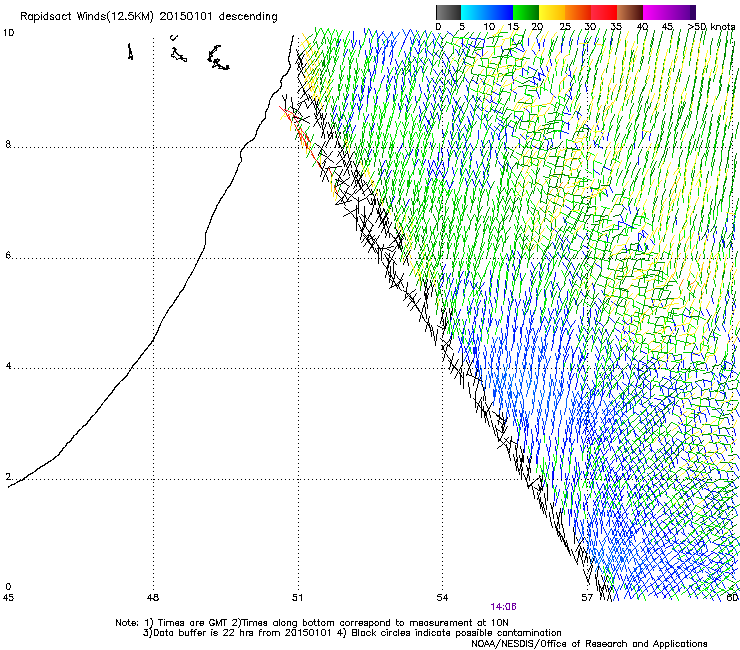The height and width of the screenshot is (650, 740).
Task: Click the red wind barbs near coast
Action: [x=302, y=139]
